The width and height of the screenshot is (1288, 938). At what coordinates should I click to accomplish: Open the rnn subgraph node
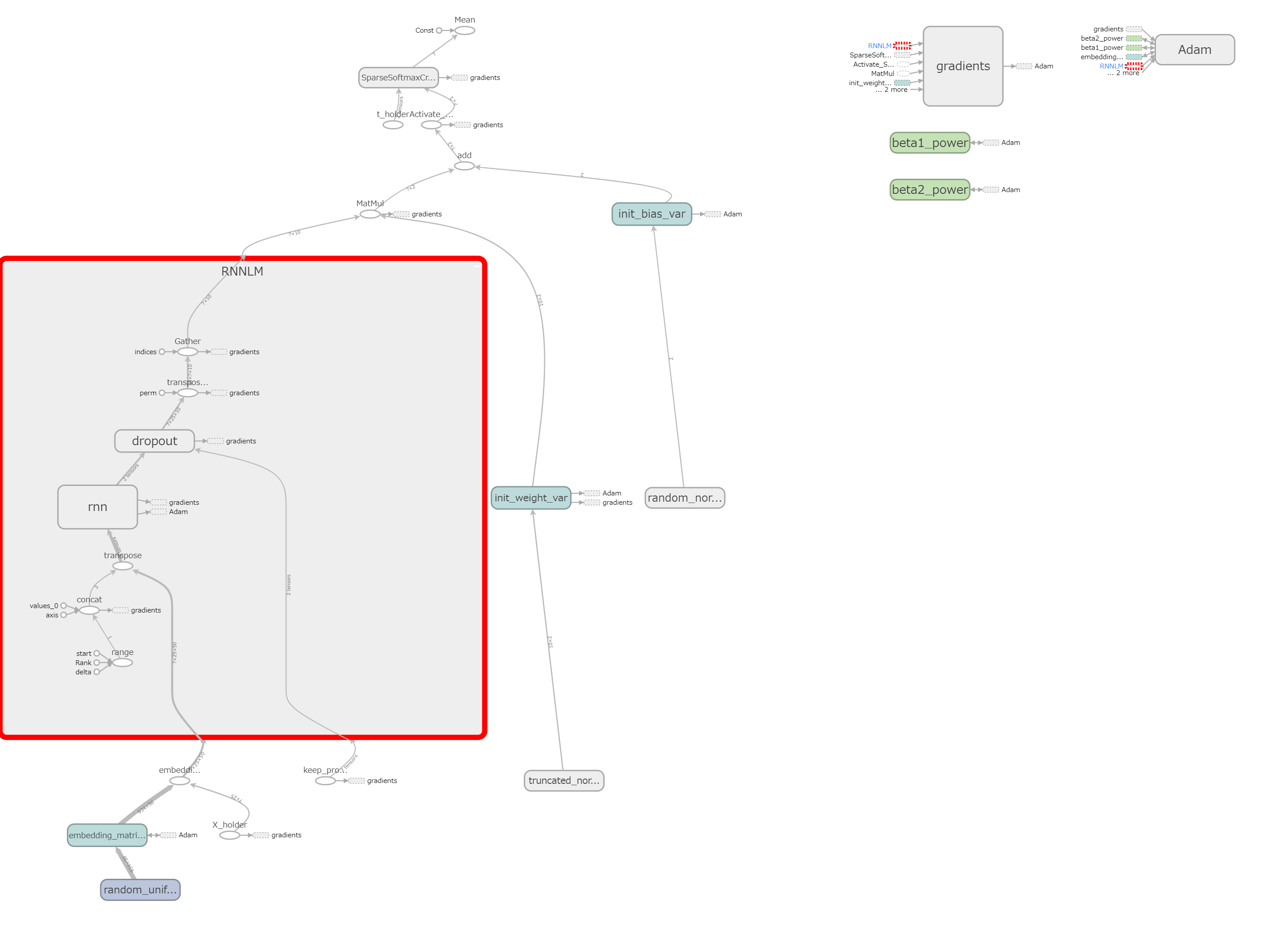coord(97,507)
